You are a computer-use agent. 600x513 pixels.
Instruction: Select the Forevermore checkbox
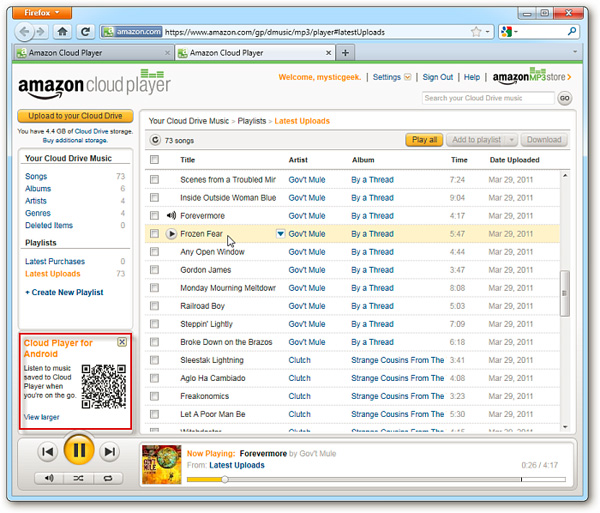(x=154, y=215)
